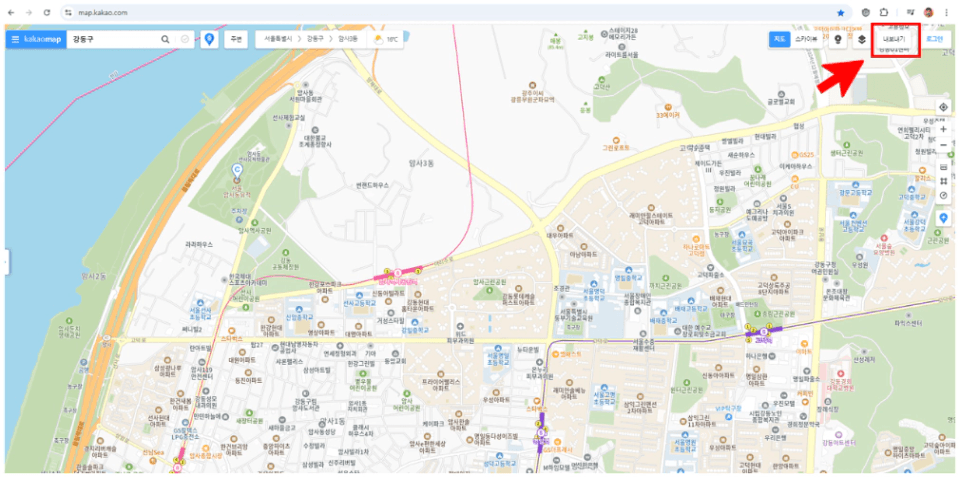This screenshot has width=960, height=477.
Task: Select the area measurement tool
Action: click(943, 181)
